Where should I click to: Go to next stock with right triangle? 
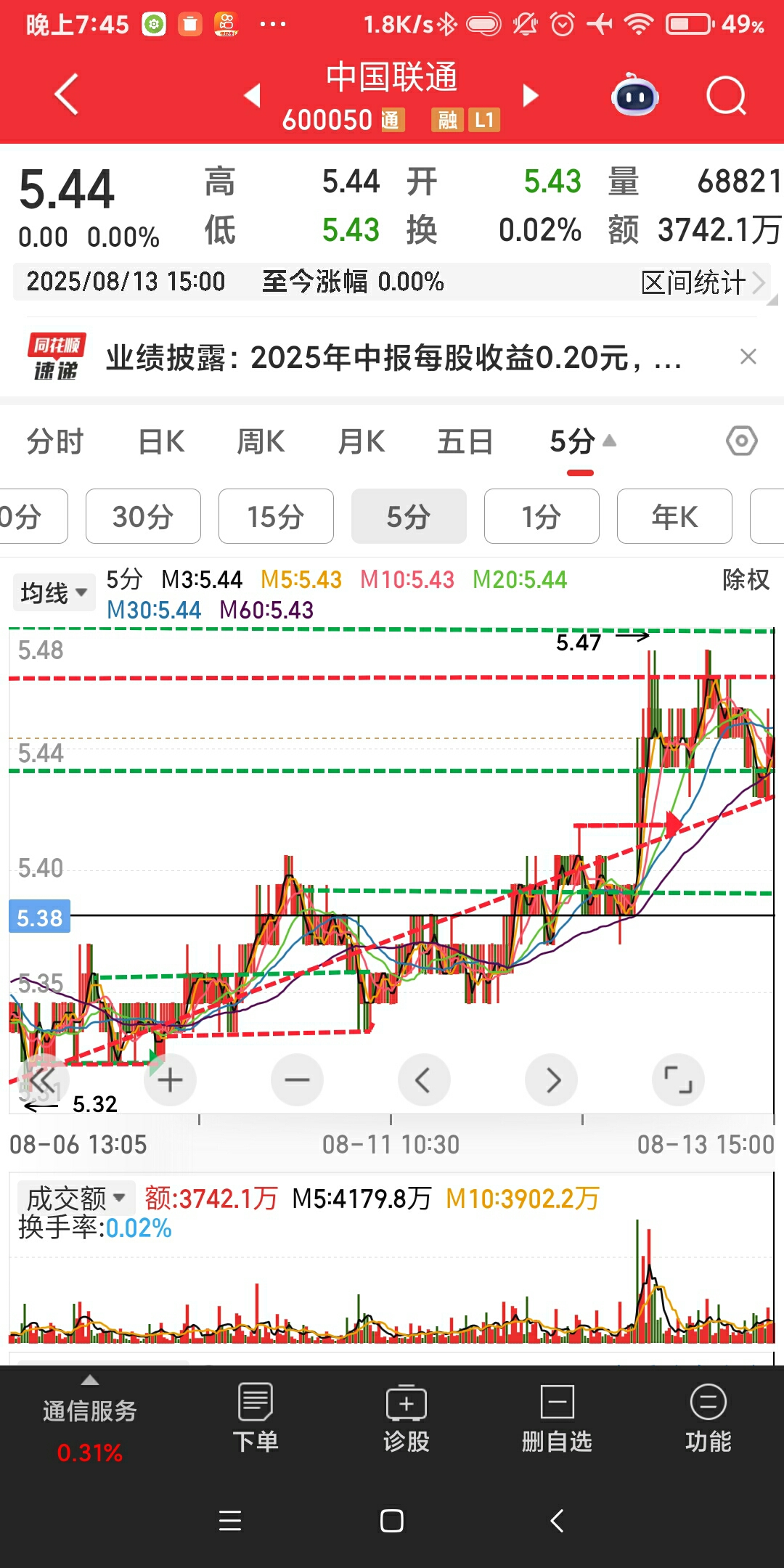pyautogui.click(x=531, y=95)
